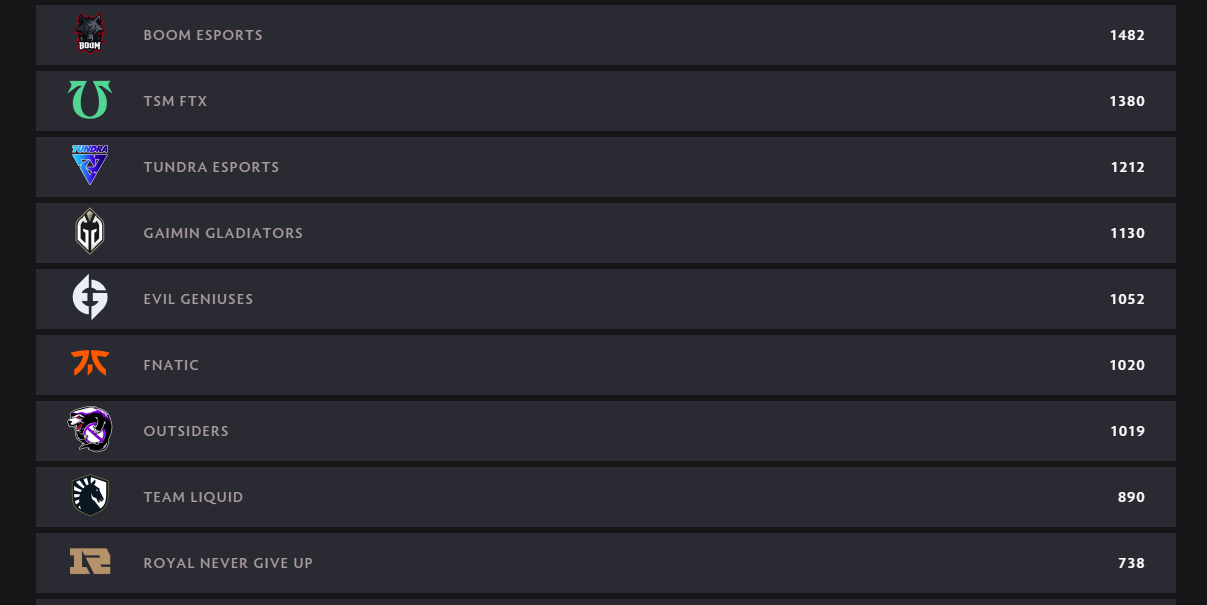
Task: Open the EVIL GENIUSES team name
Action: coord(198,299)
